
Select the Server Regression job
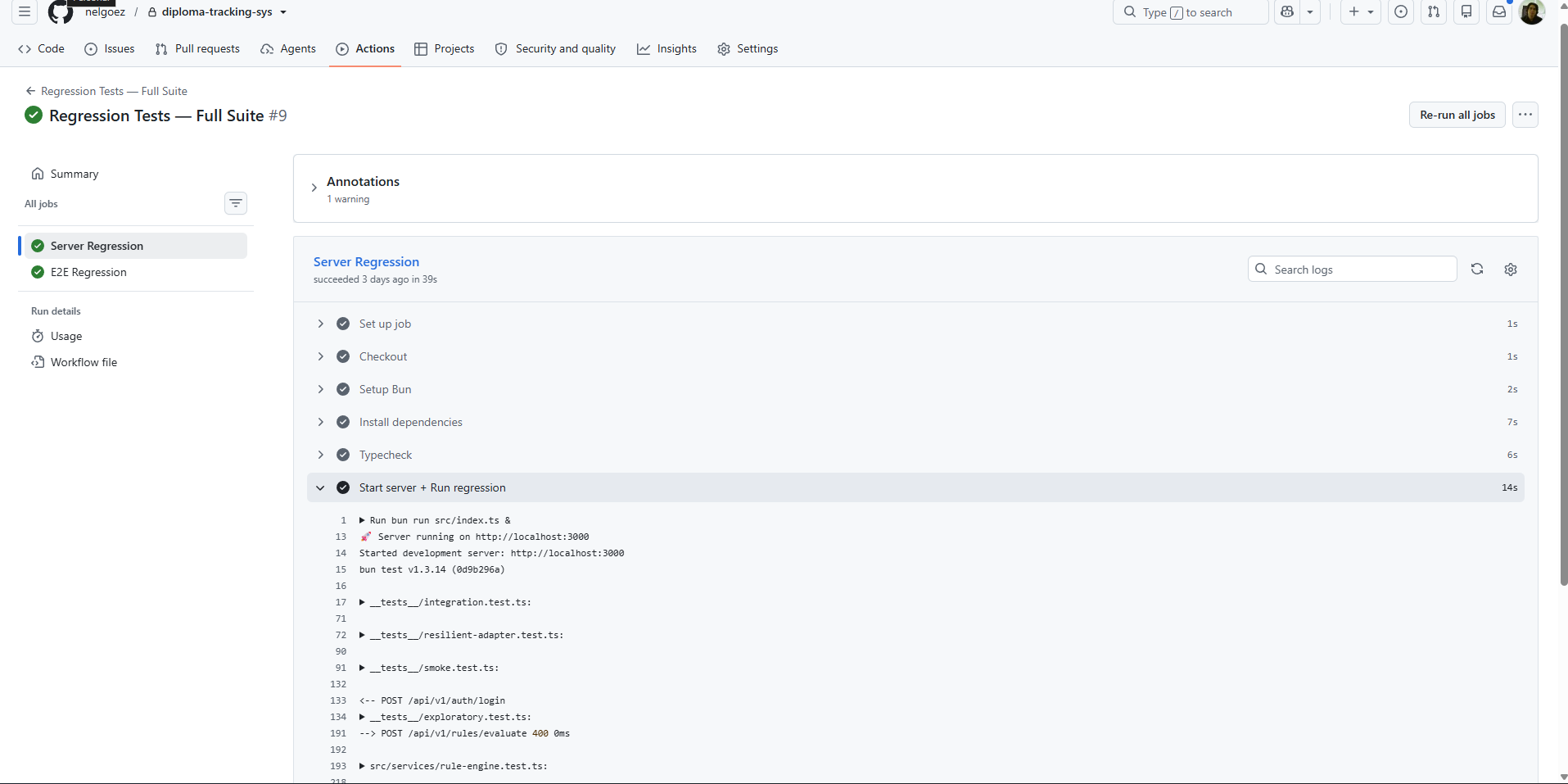pos(136,246)
